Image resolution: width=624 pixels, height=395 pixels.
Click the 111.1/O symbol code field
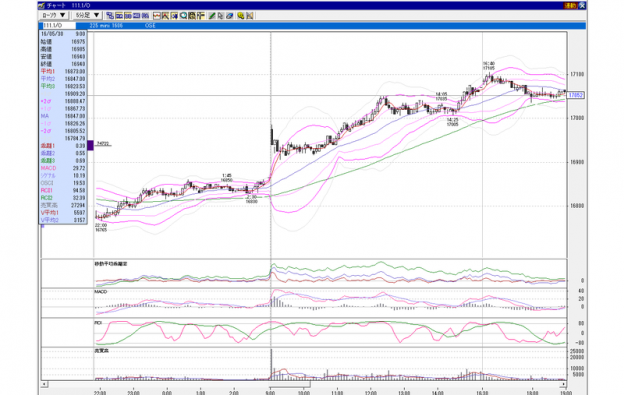58,25
